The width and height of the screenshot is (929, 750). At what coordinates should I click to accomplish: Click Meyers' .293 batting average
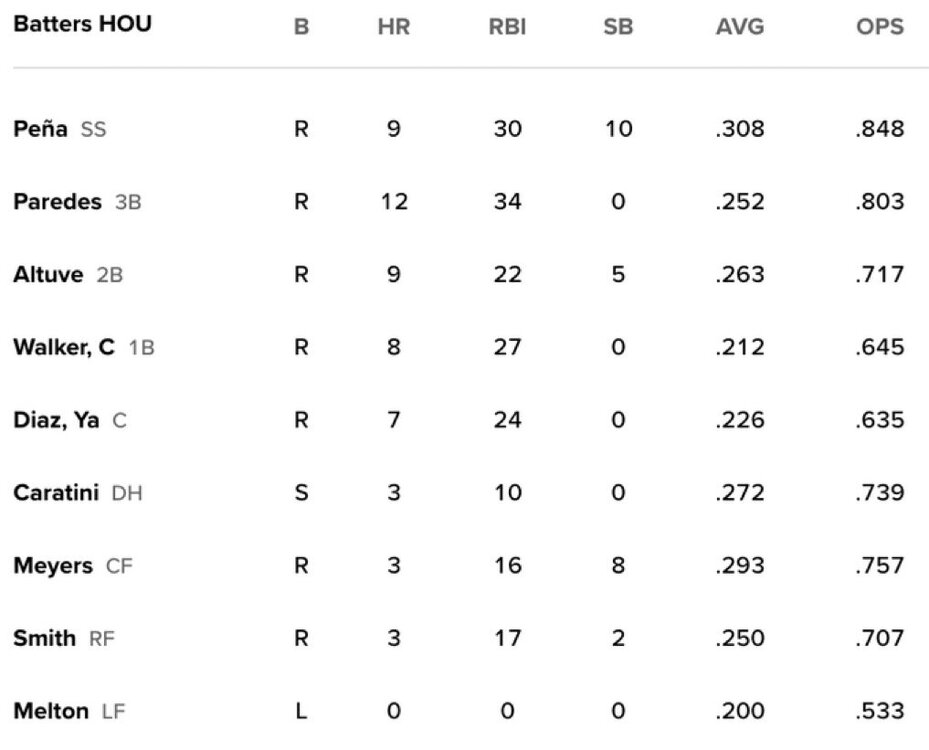pos(739,566)
